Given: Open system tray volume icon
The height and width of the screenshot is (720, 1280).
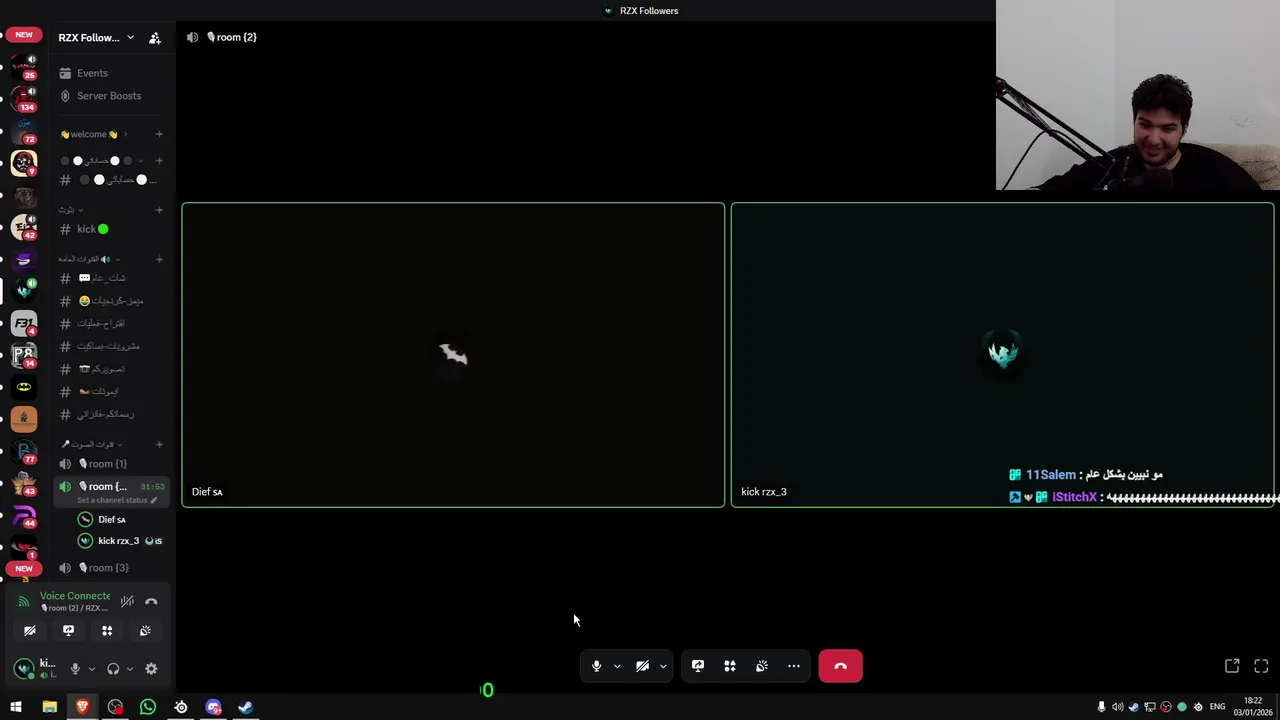Looking at the screenshot, I should click(1117, 707).
